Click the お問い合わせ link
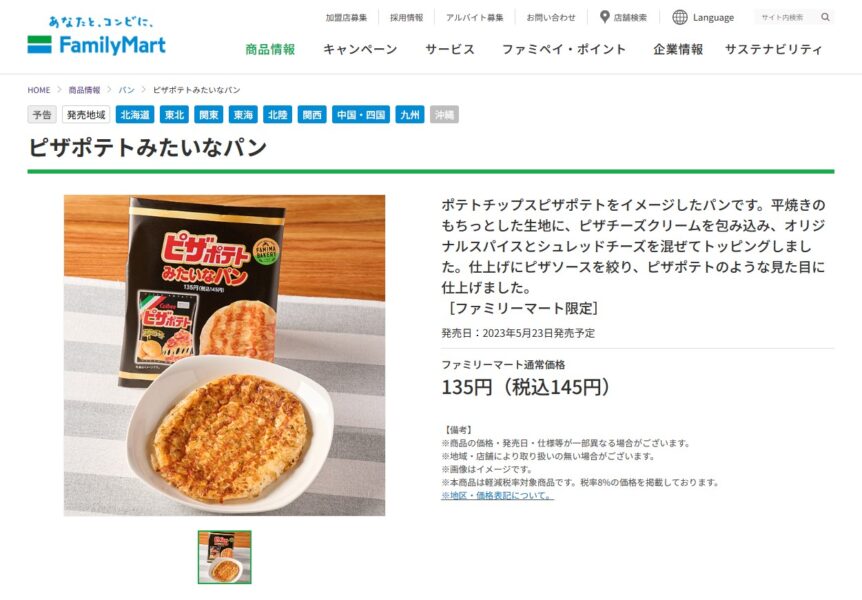862x600 pixels. tap(551, 18)
